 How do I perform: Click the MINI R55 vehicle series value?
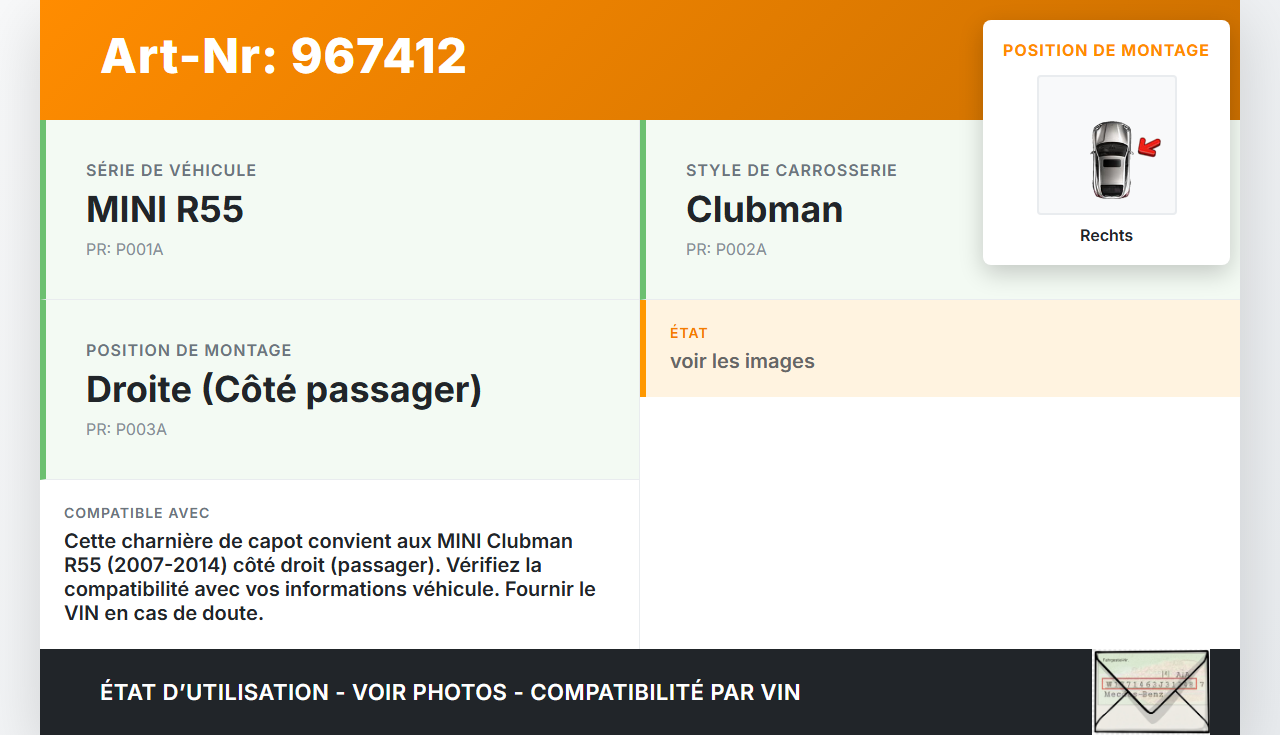[x=165, y=209]
